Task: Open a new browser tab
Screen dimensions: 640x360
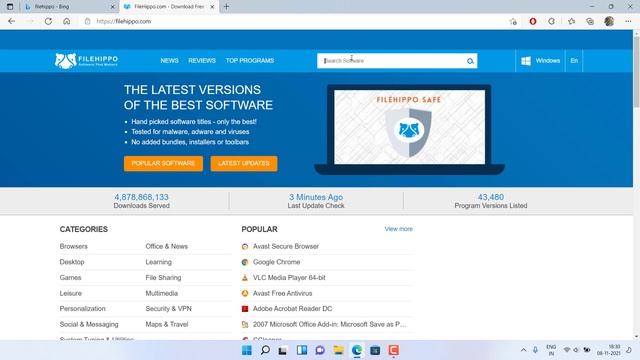Action: [x=226, y=7]
